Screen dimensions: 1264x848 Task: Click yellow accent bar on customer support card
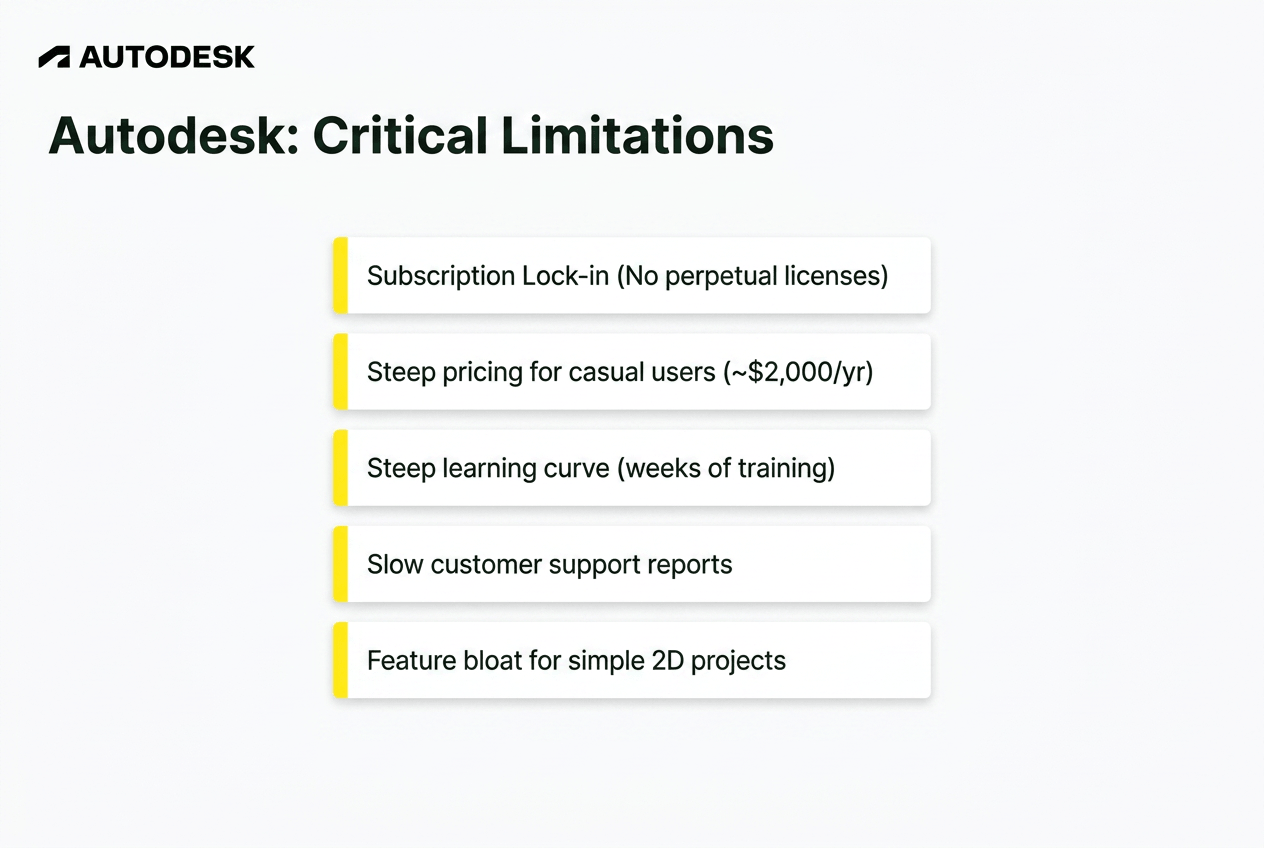(340, 564)
